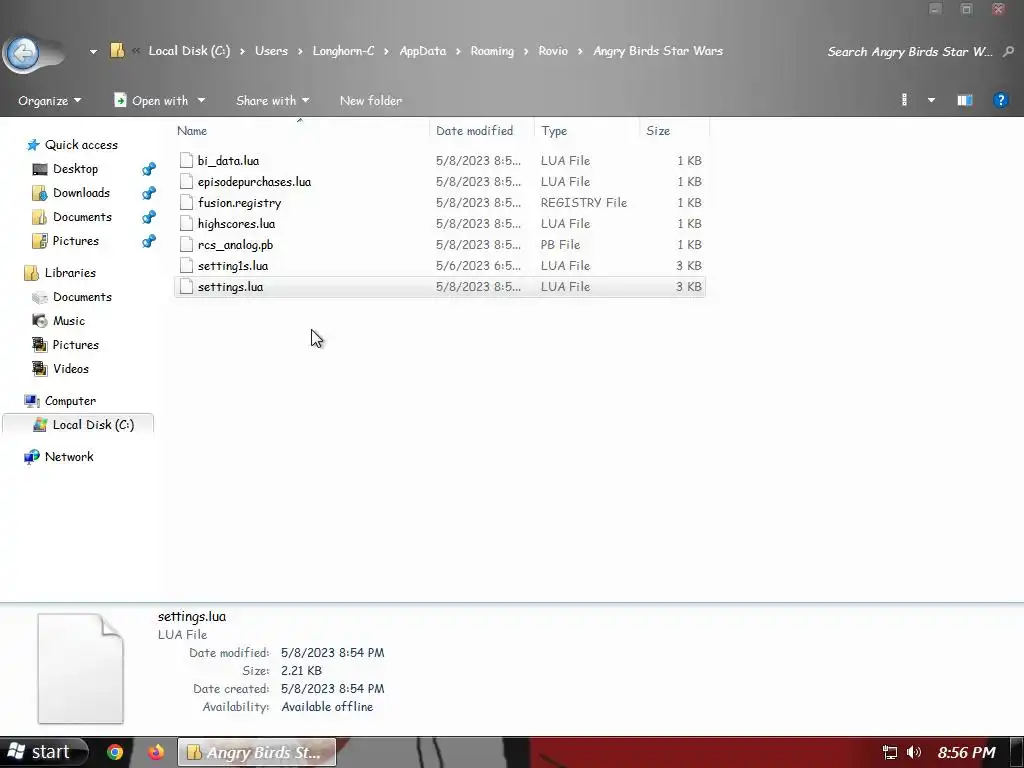Expand the arrow after Rovio breadcrumb
The width and height of the screenshot is (1024, 768).
point(580,51)
